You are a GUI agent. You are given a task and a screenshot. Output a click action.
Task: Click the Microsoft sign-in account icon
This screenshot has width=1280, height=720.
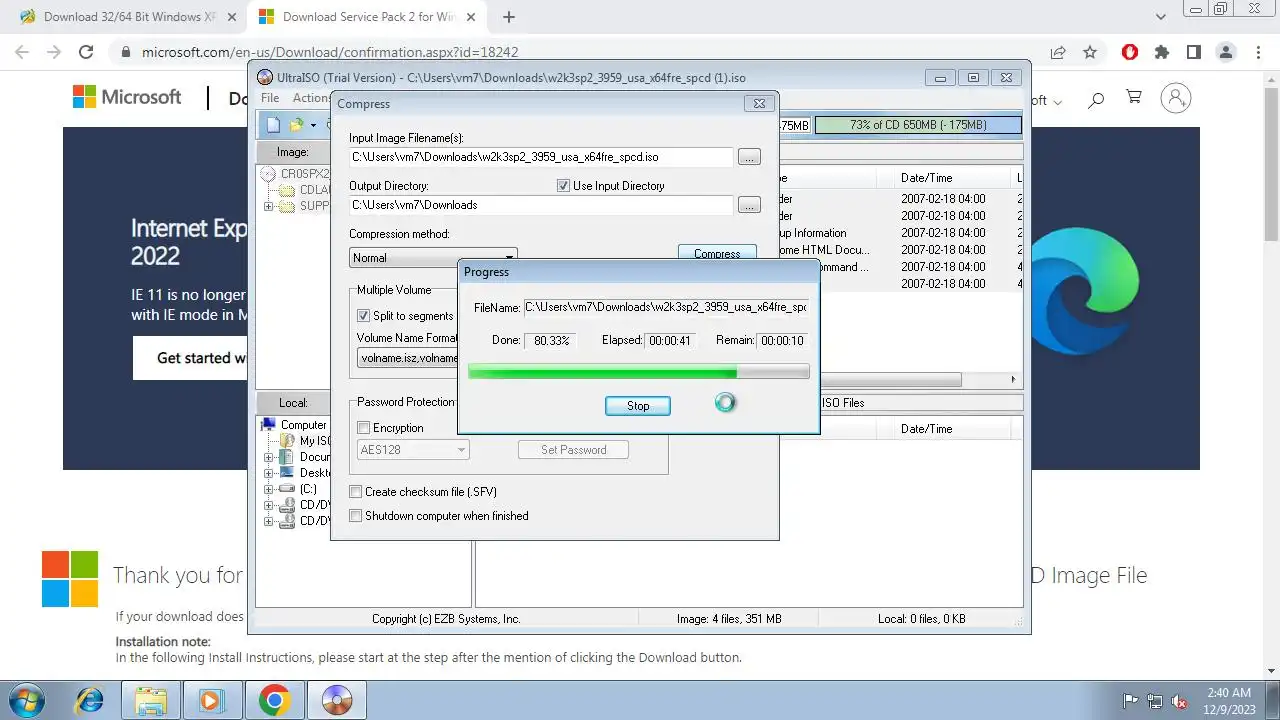(1176, 98)
